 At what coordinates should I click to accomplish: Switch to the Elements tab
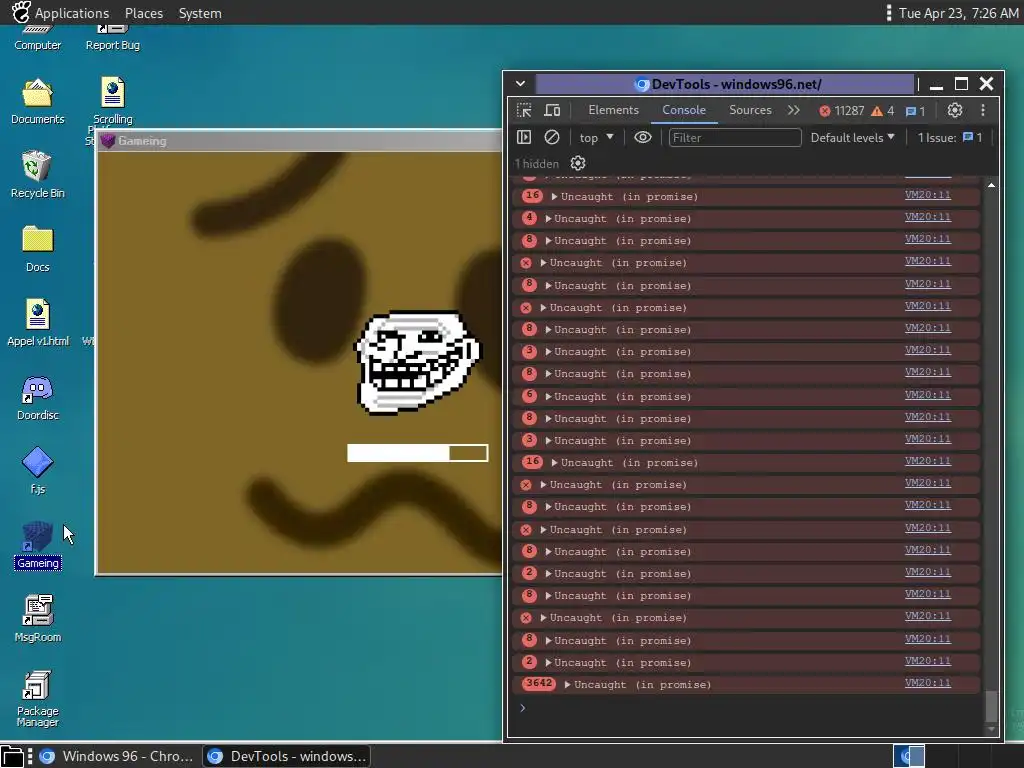pyautogui.click(x=613, y=110)
